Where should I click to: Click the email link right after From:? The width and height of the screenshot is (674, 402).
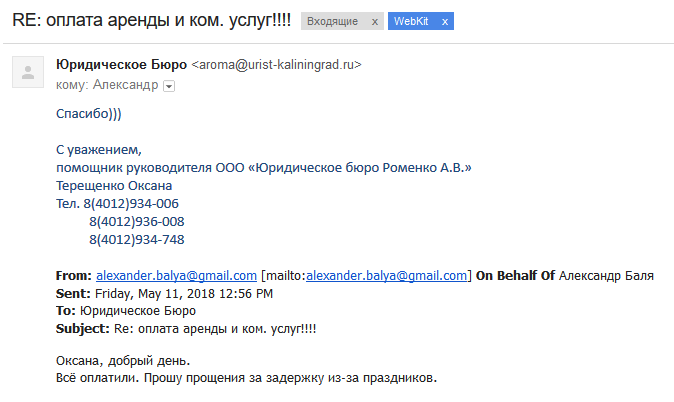point(176,276)
